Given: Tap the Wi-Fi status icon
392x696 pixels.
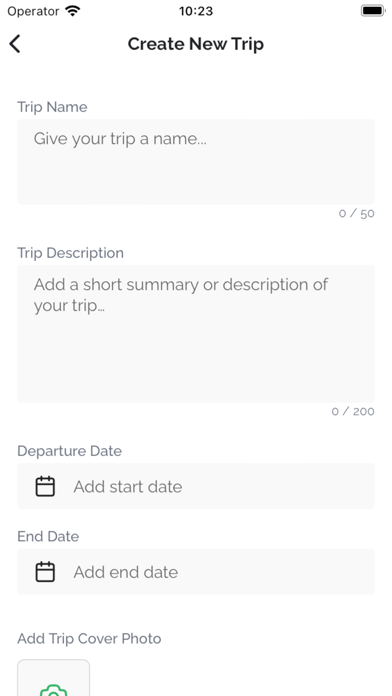Looking at the screenshot, I should 72,11.
